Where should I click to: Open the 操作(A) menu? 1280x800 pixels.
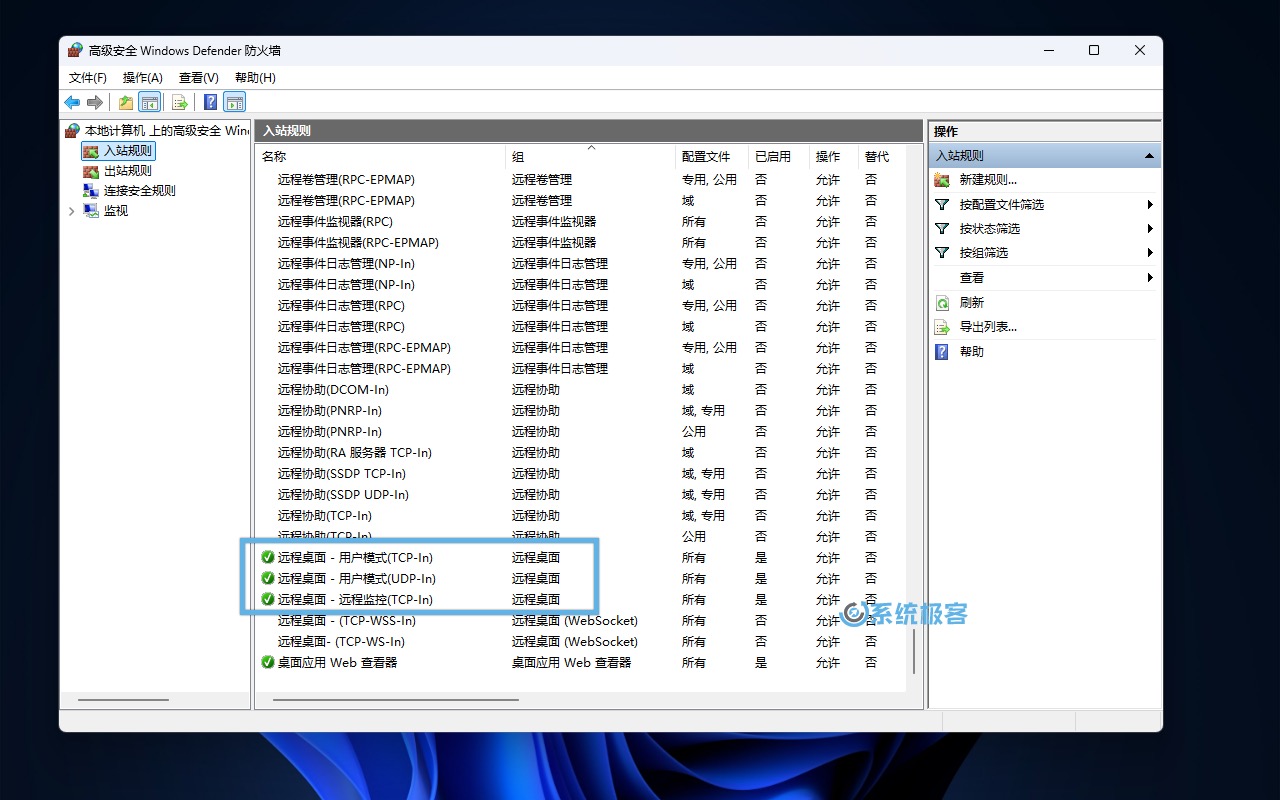click(x=143, y=77)
